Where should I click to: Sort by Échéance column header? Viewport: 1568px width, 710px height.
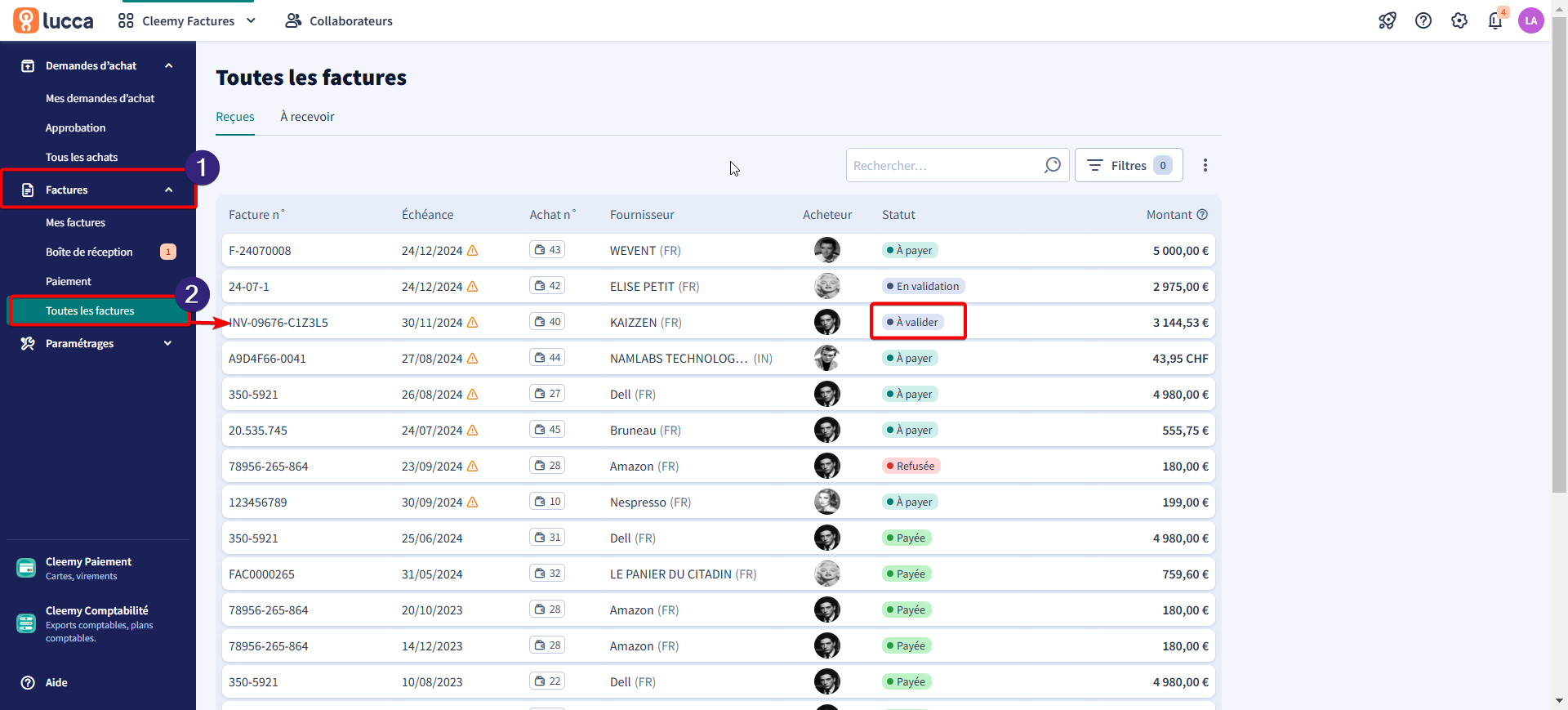[x=427, y=214]
